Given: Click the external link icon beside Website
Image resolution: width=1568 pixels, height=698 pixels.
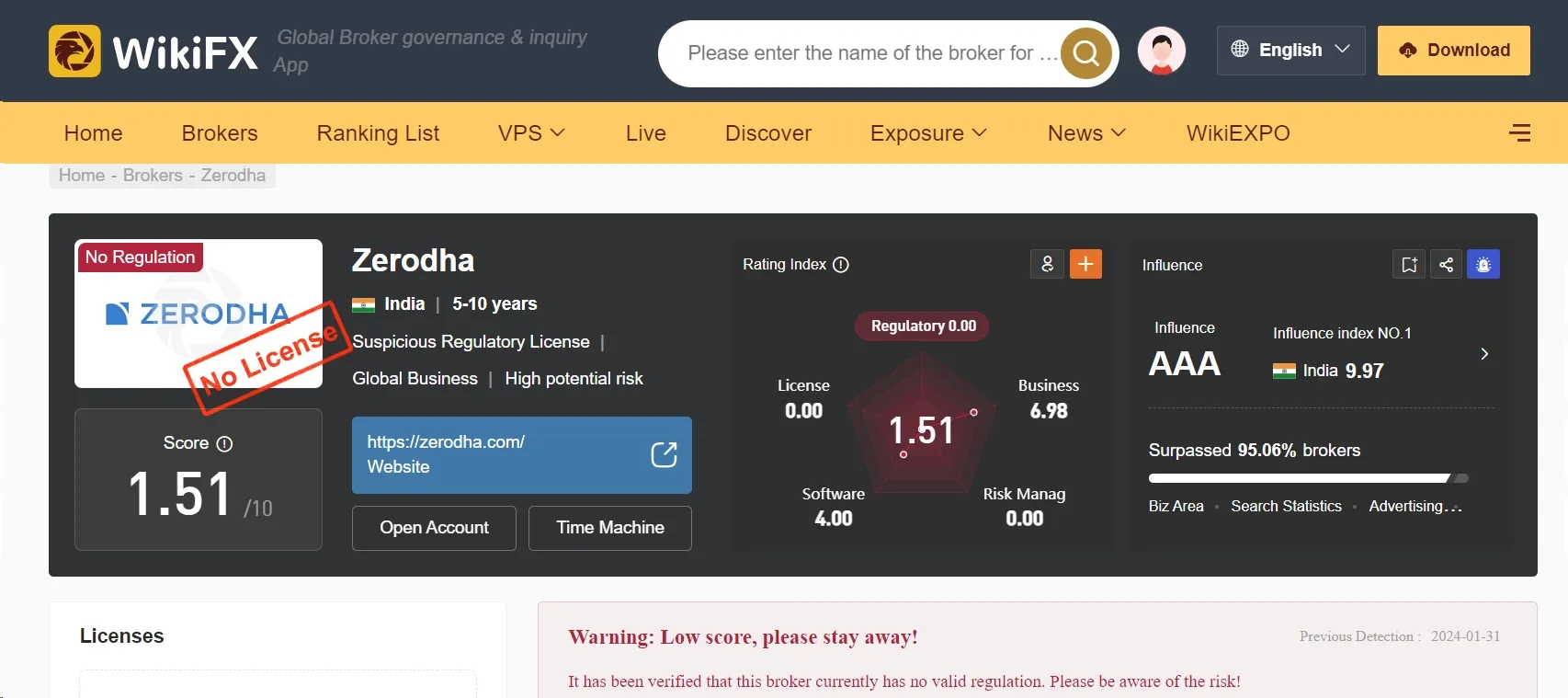Looking at the screenshot, I should click(664, 454).
